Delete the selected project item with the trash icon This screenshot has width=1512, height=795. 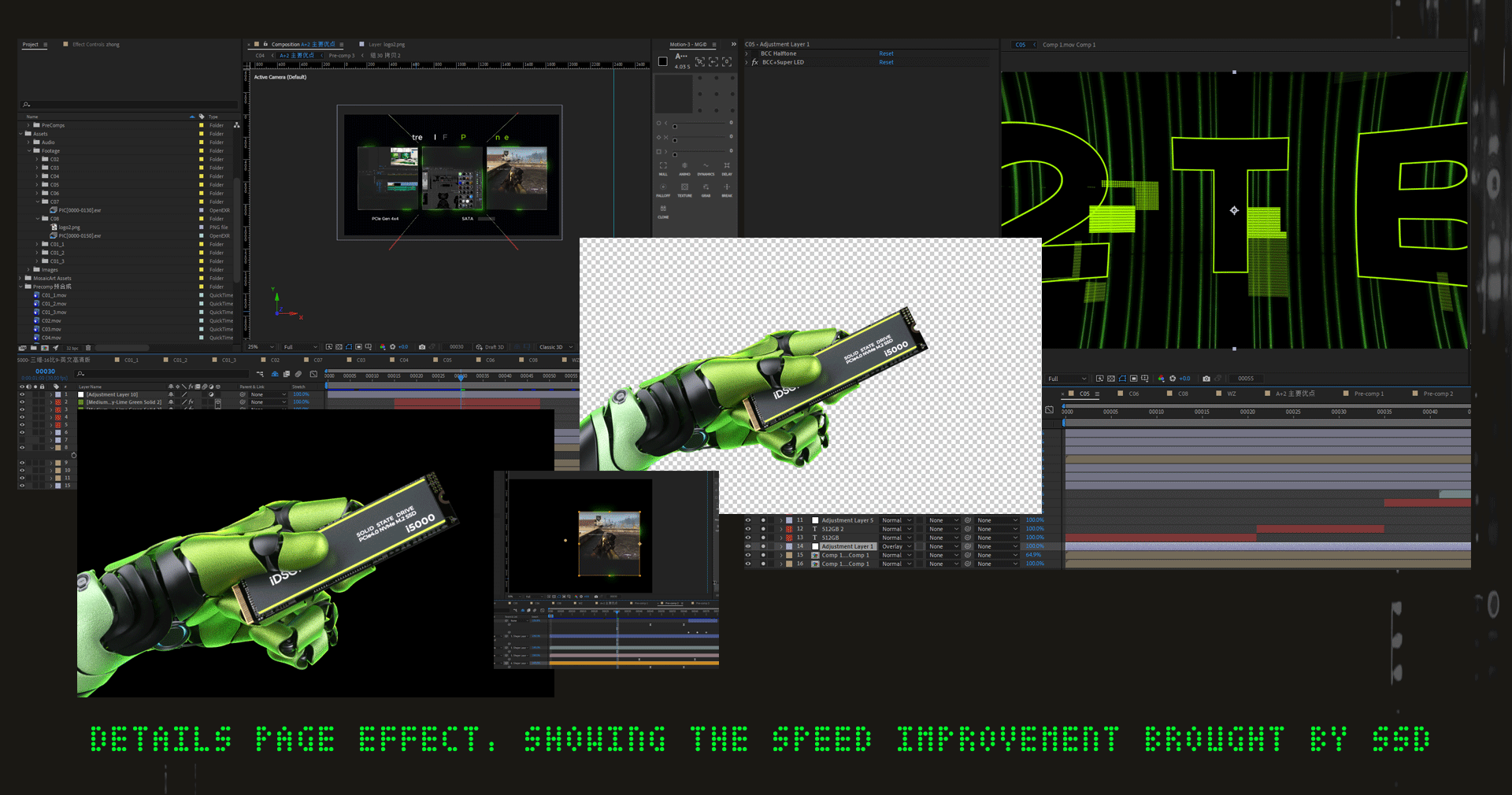[x=88, y=347]
